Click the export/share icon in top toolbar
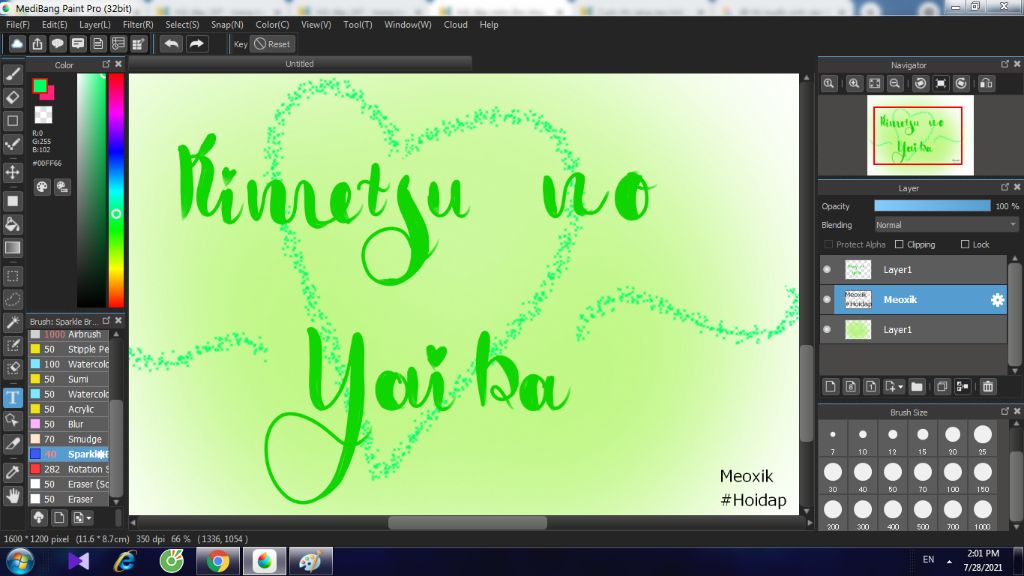 tap(37, 44)
